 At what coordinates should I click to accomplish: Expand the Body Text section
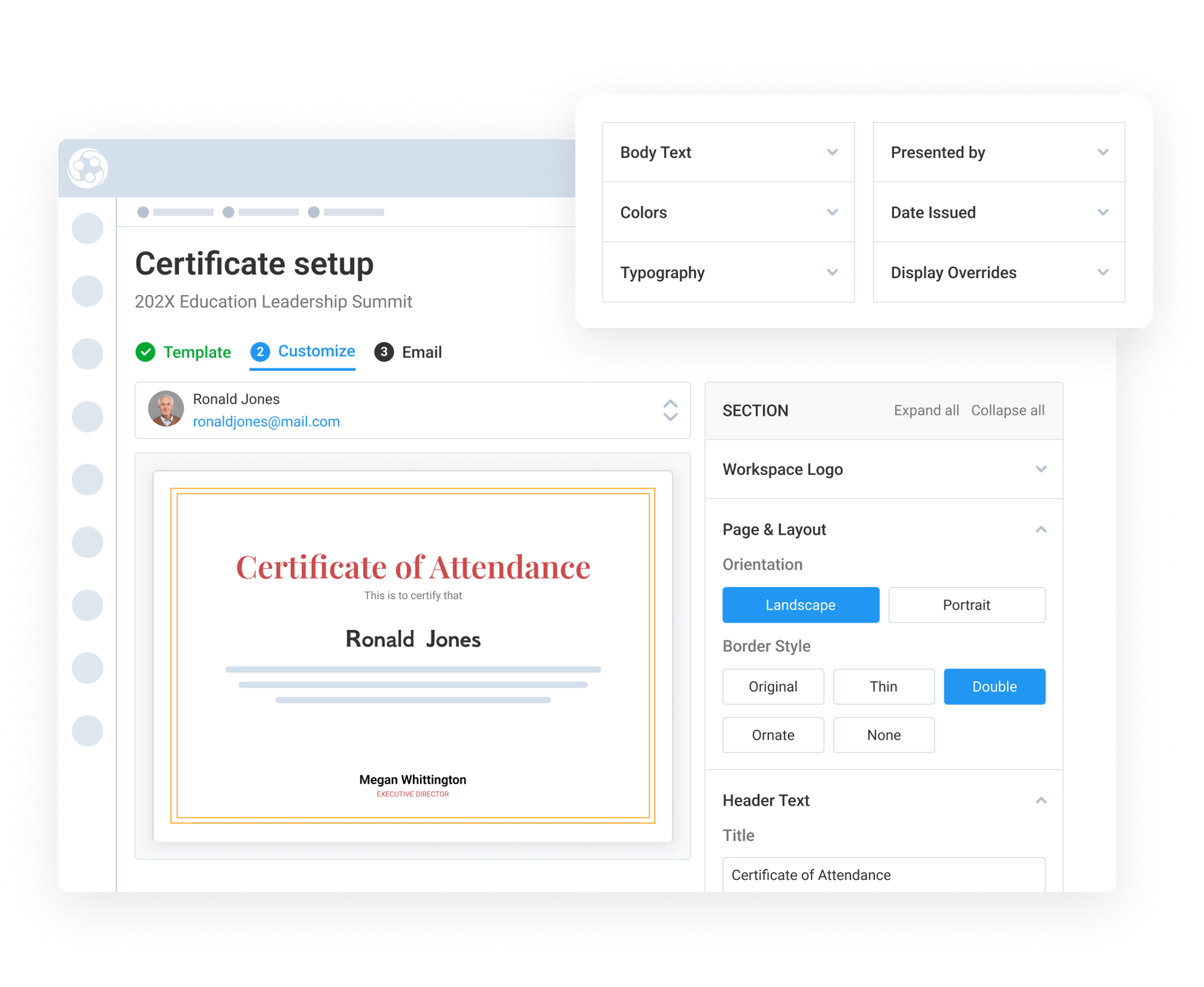pyautogui.click(x=728, y=152)
